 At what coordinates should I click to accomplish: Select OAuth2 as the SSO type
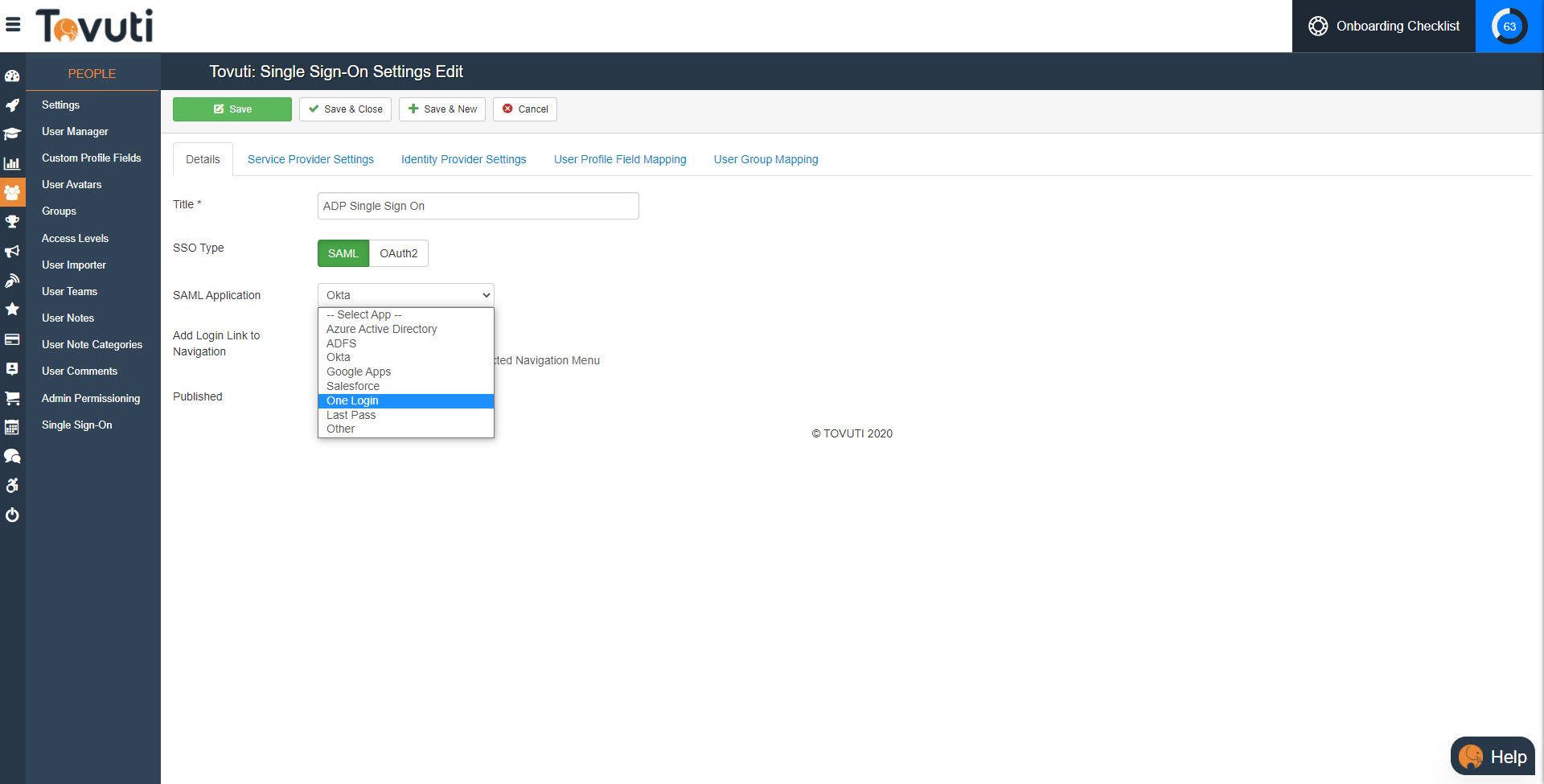pos(399,253)
